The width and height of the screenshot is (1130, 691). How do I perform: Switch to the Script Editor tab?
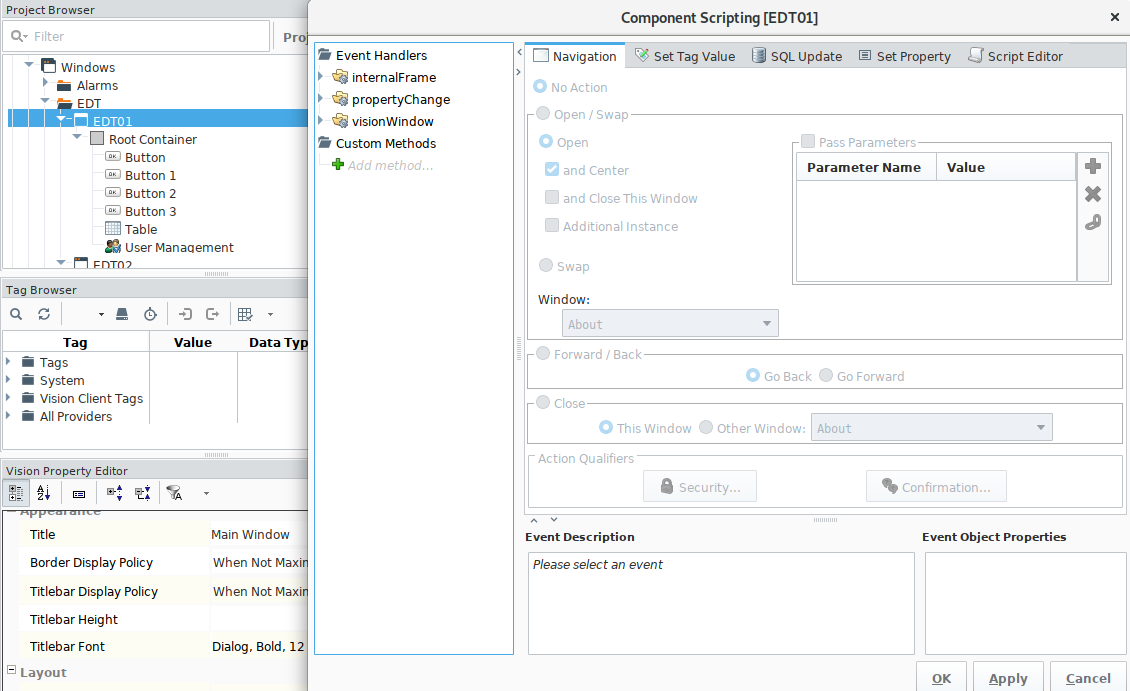tap(1015, 56)
